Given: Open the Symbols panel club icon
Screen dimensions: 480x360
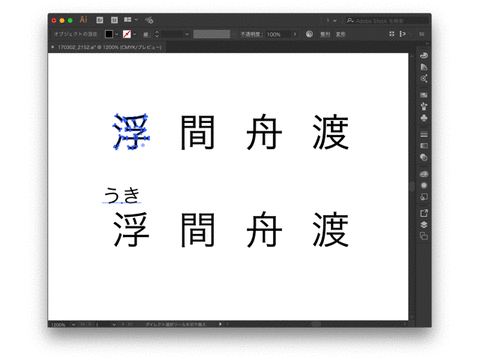Looking at the screenshot, I should pos(424,118).
